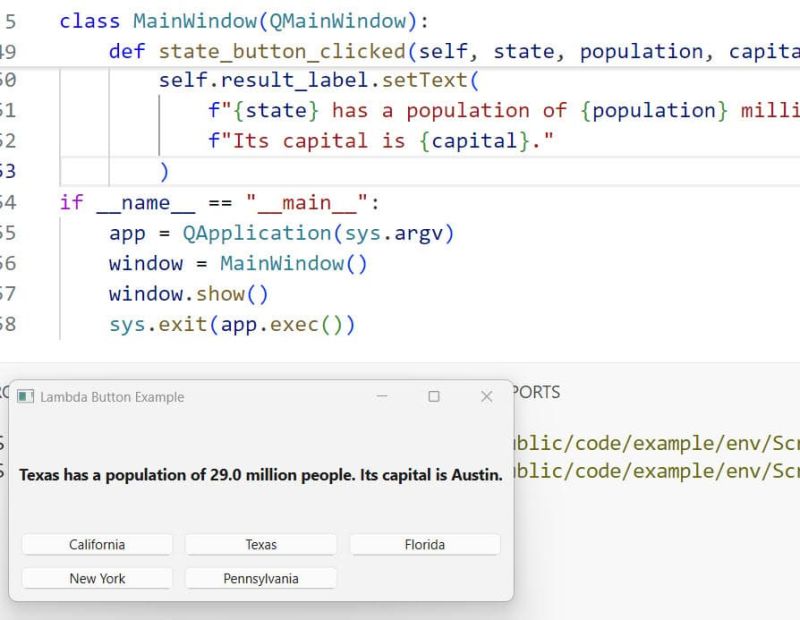Click the self.result_label.setText( code line

click(x=319, y=80)
